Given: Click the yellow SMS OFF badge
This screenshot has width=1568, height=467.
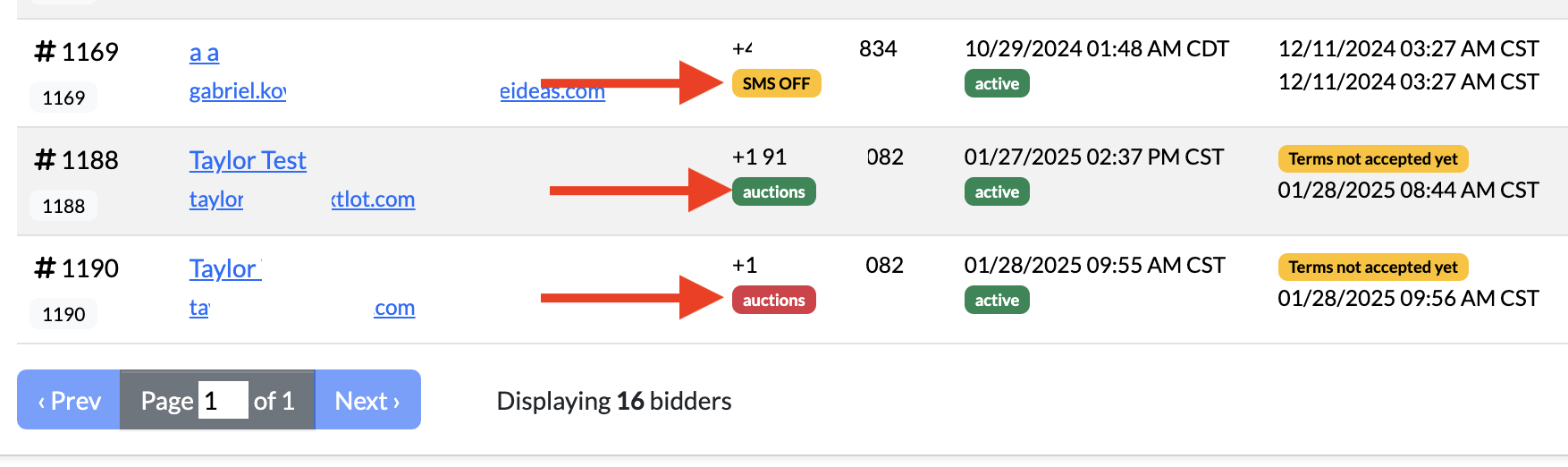Looking at the screenshot, I should (x=776, y=84).
